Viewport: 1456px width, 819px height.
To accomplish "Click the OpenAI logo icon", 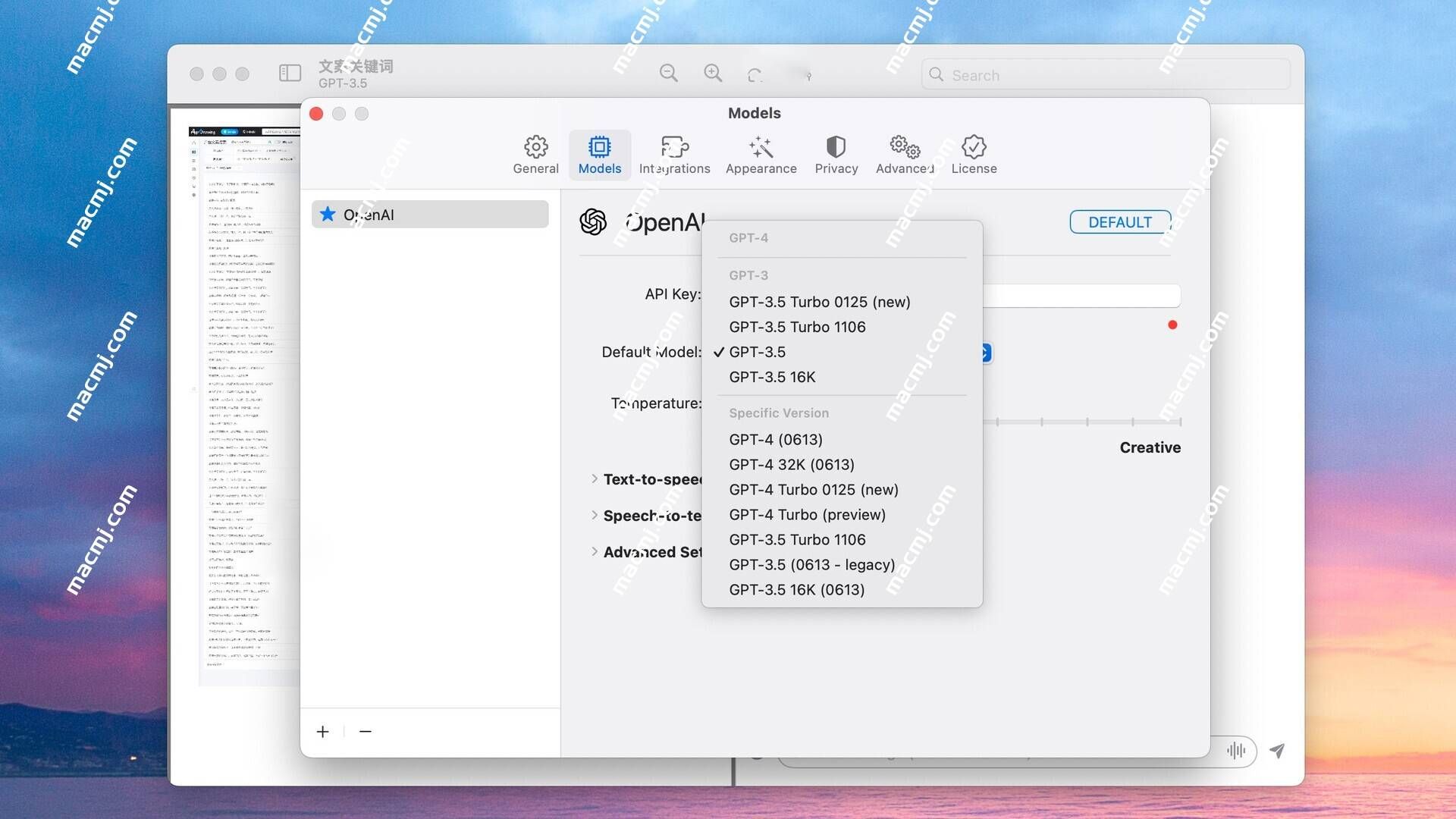I will point(593,222).
